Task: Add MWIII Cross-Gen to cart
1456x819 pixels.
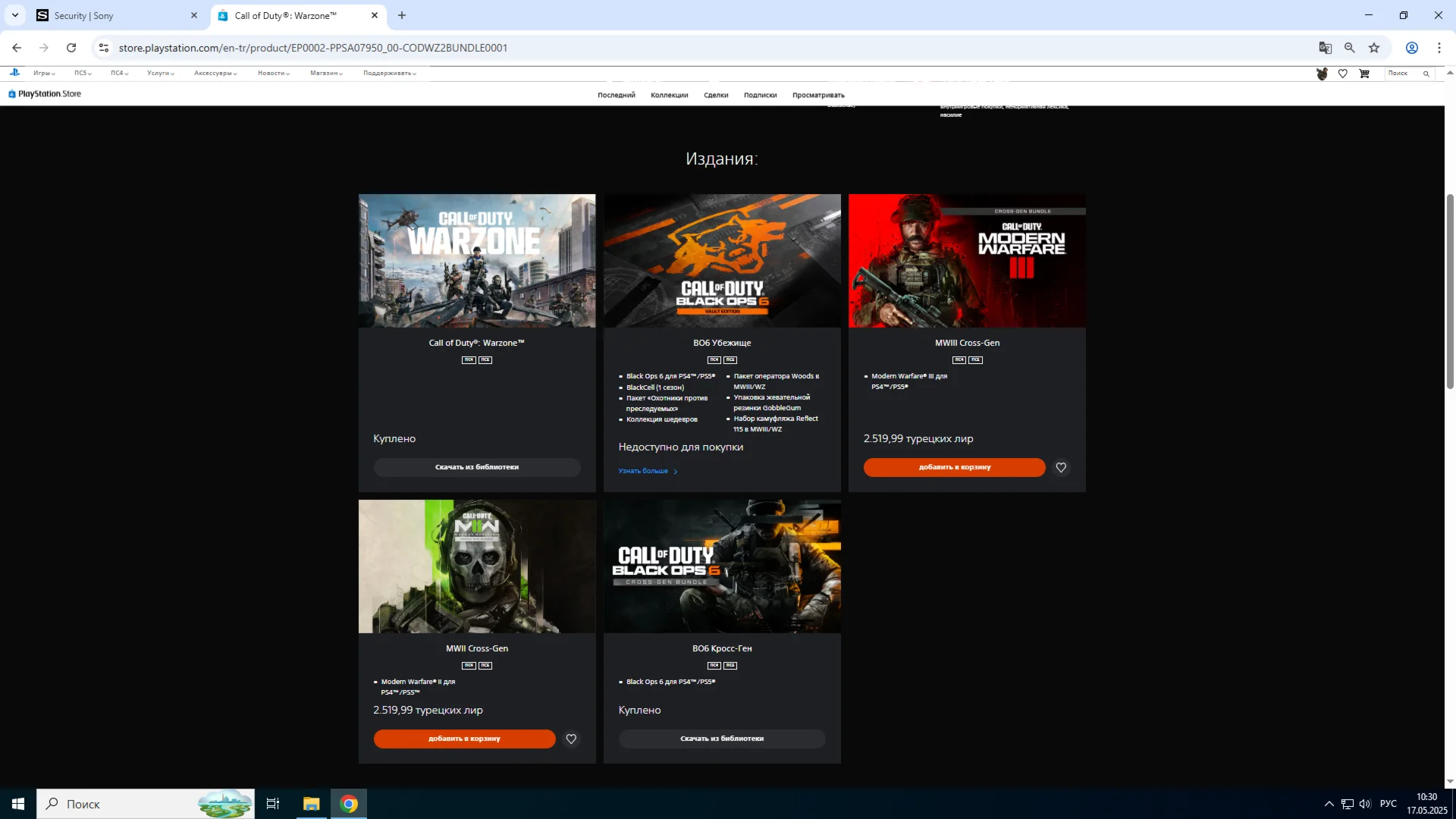Action: (x=954, y=468)
